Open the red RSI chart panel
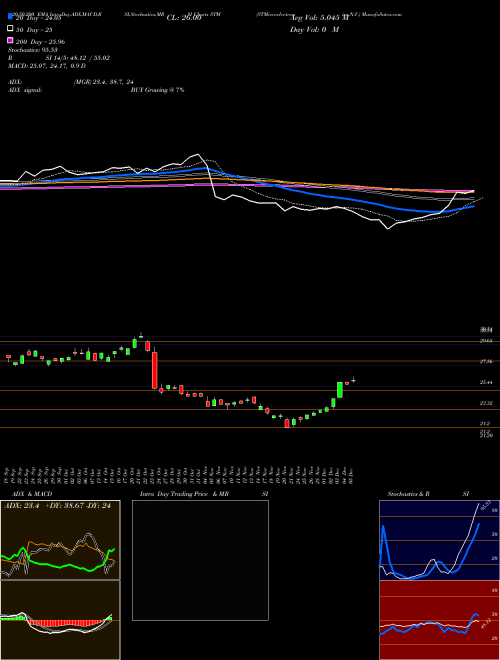500x660 pixels. coord(439,620)
